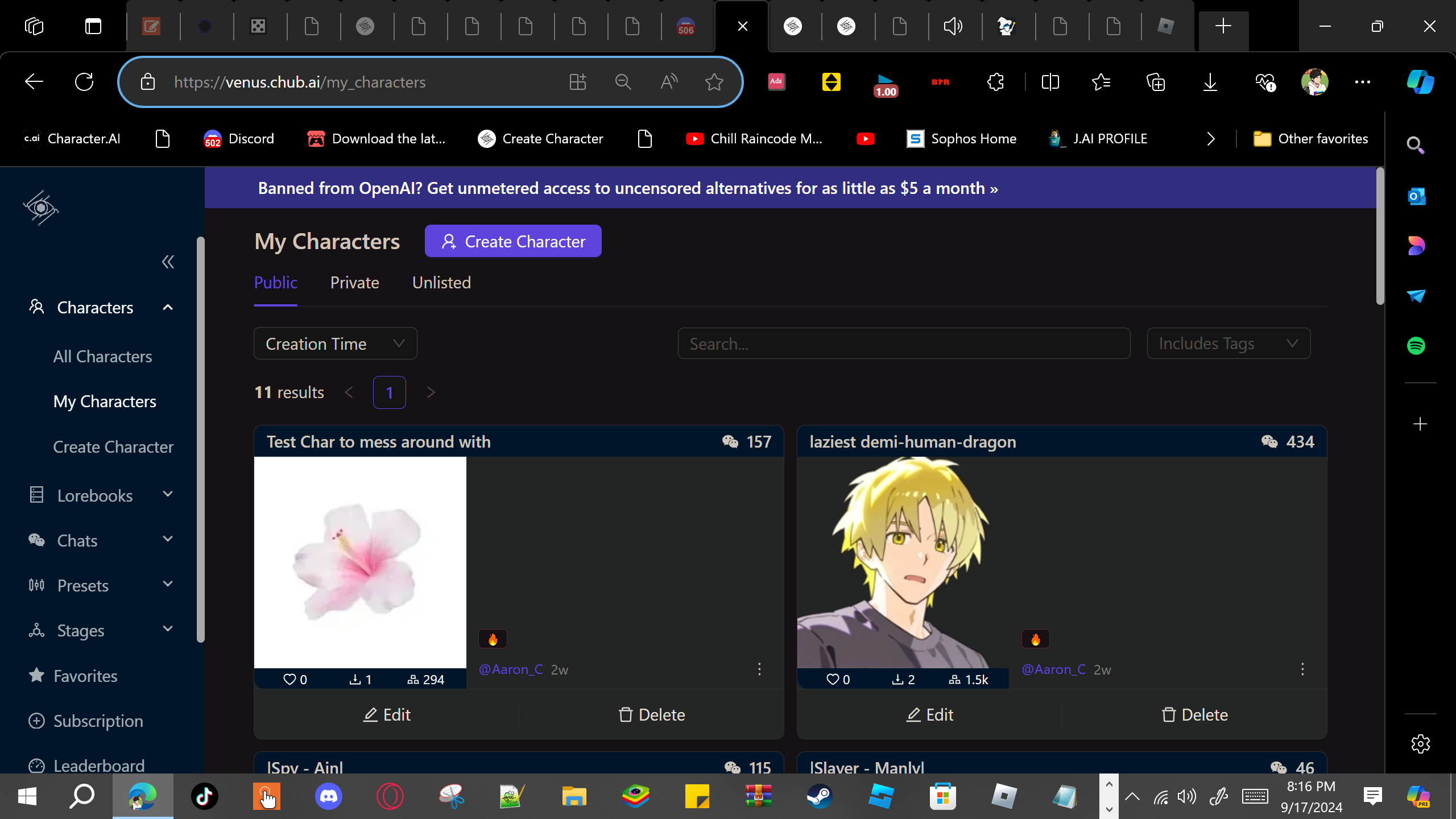Add page to favorites star in address bar

[714, 82]
